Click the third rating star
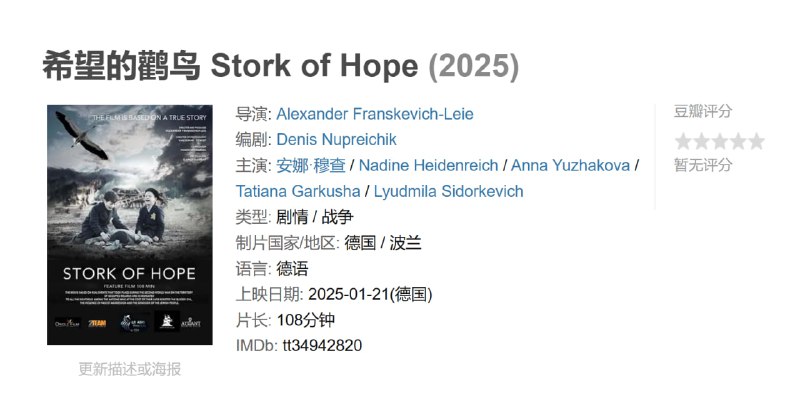 pos(719,141)
